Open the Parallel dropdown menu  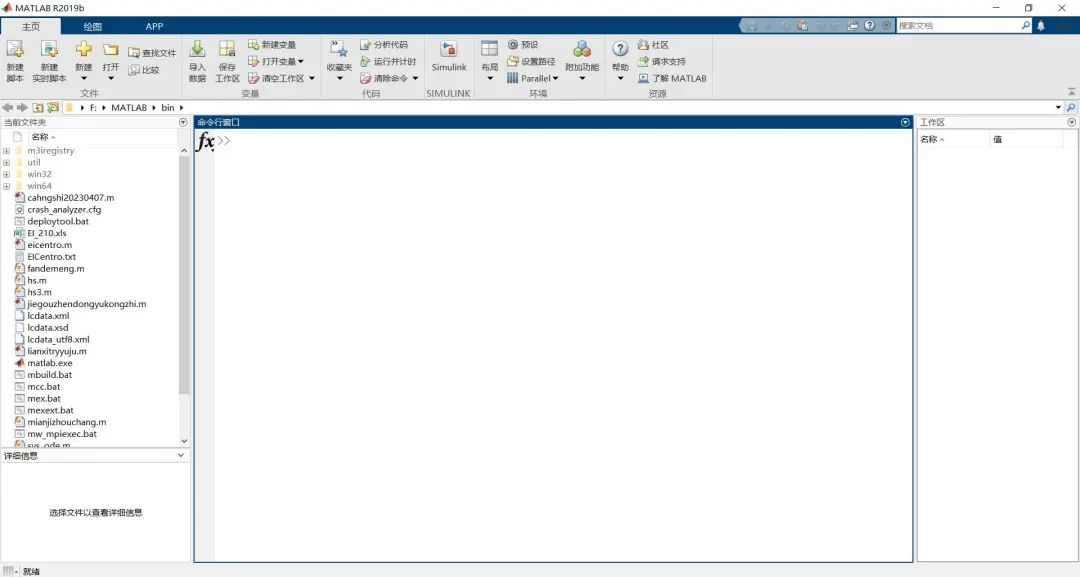pos(532,78)
